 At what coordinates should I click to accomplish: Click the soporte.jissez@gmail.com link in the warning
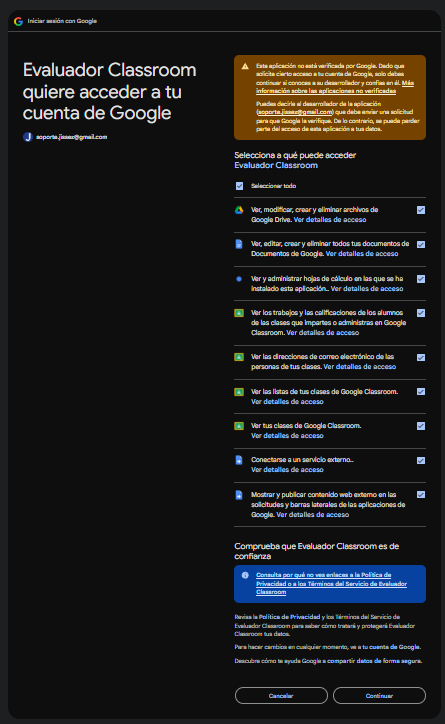[295, 112]
